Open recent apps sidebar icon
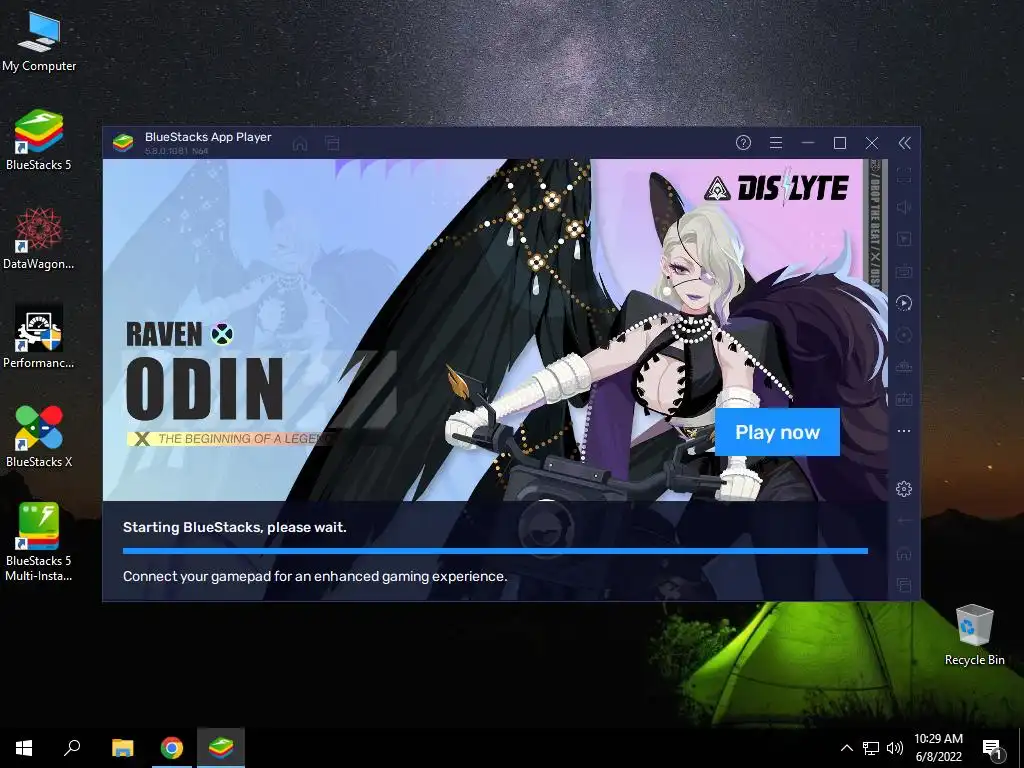This screenshot has width=1024, height=768. coord(904,584)
